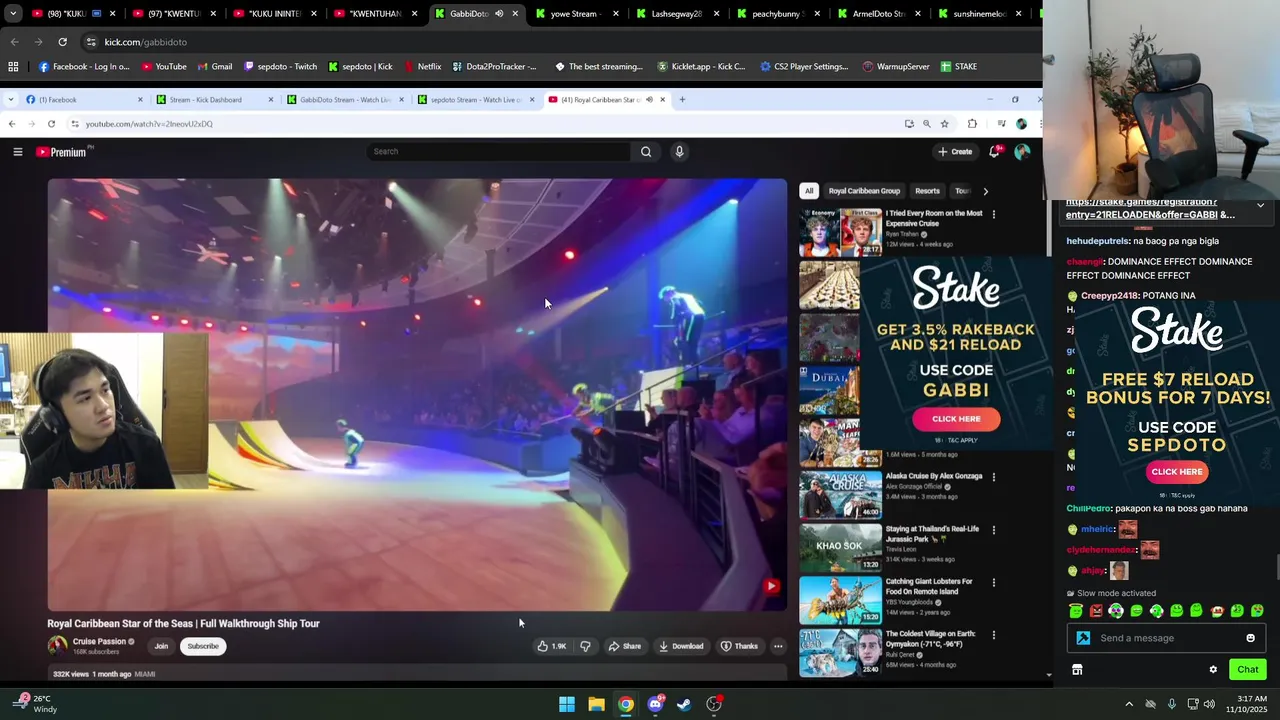The width and height of the screenshot is (1280, 720).
Task: Click the YouTube search input field
Action: tap(498, 152)
